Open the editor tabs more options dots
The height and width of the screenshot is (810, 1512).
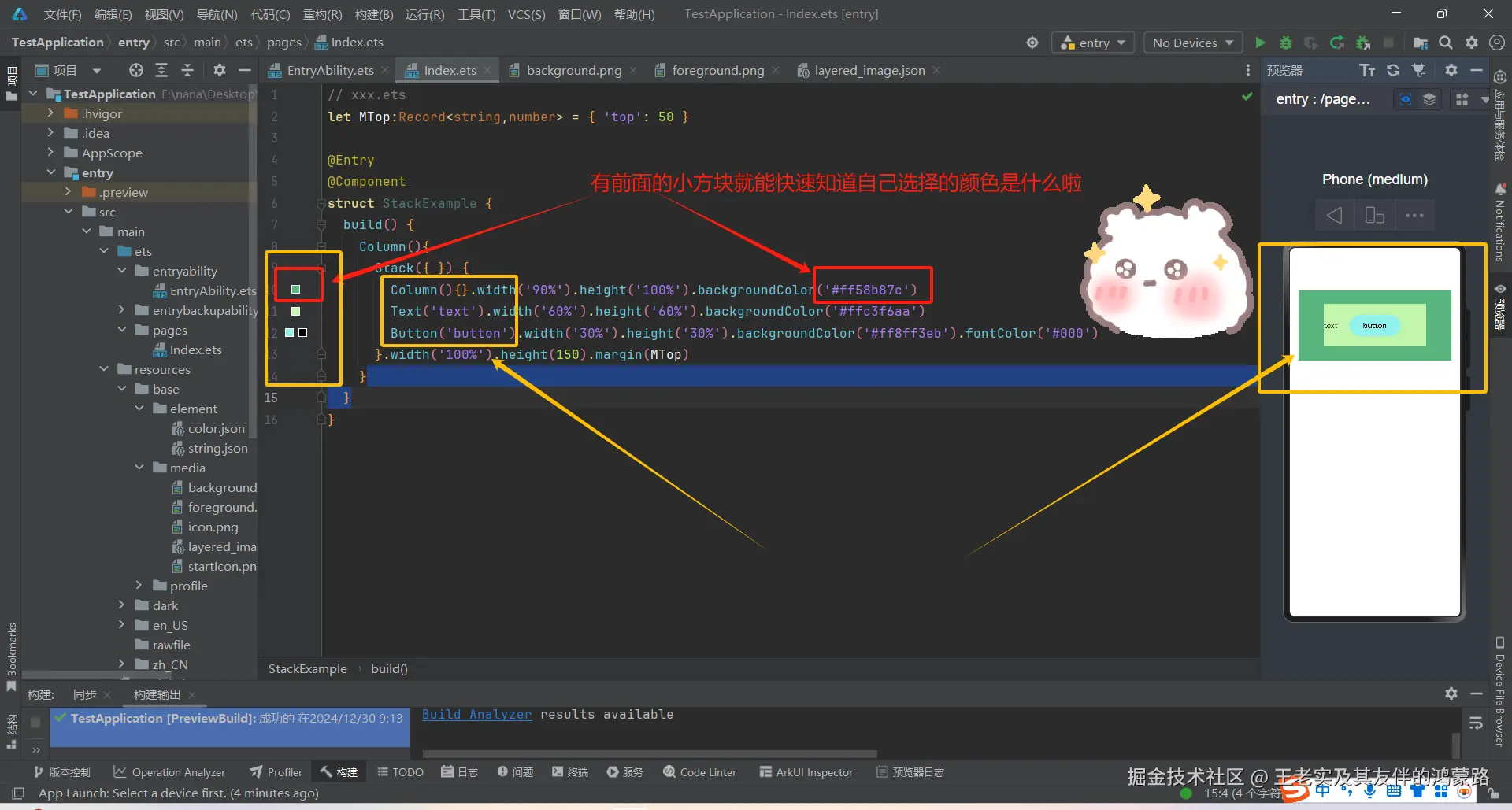pos(1247,70)
